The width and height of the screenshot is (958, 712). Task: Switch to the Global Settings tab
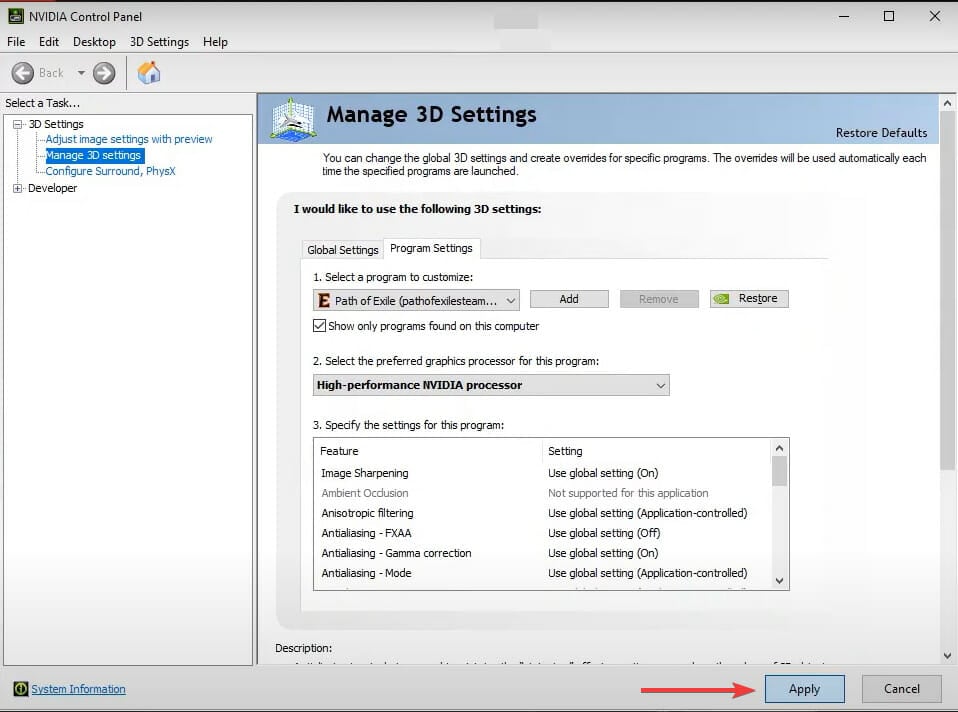click(x=343, y=249)
